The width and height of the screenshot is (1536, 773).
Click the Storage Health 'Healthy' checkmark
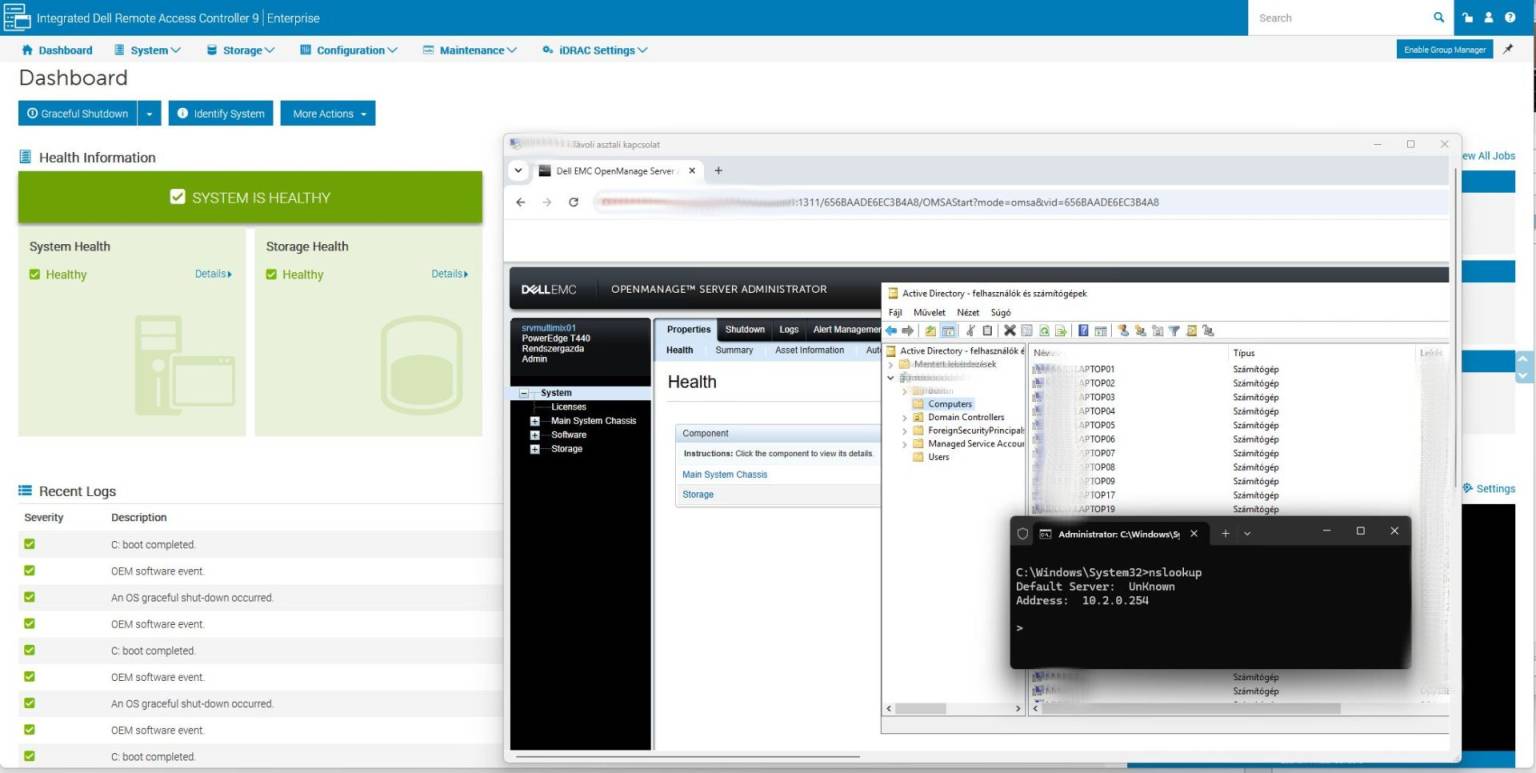(x=271, y=274)
